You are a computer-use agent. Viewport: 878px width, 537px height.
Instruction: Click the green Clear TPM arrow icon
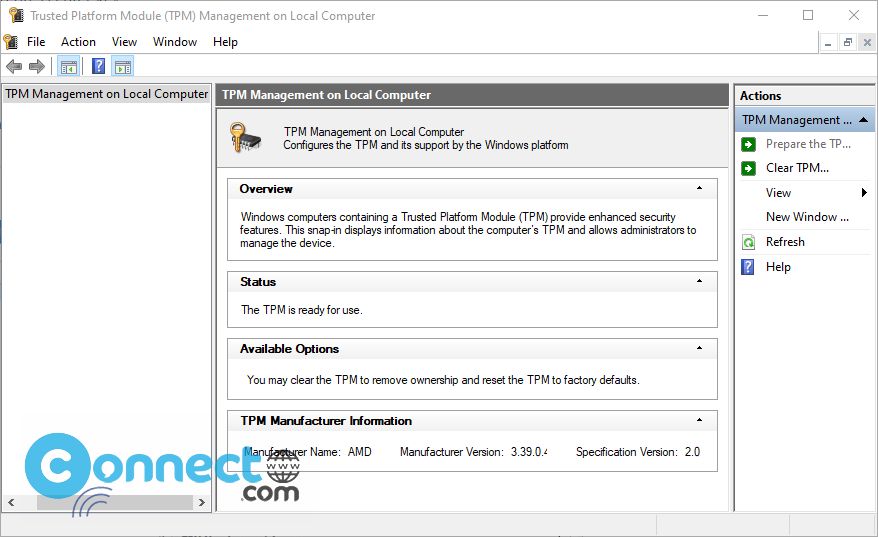coord(748,168)
